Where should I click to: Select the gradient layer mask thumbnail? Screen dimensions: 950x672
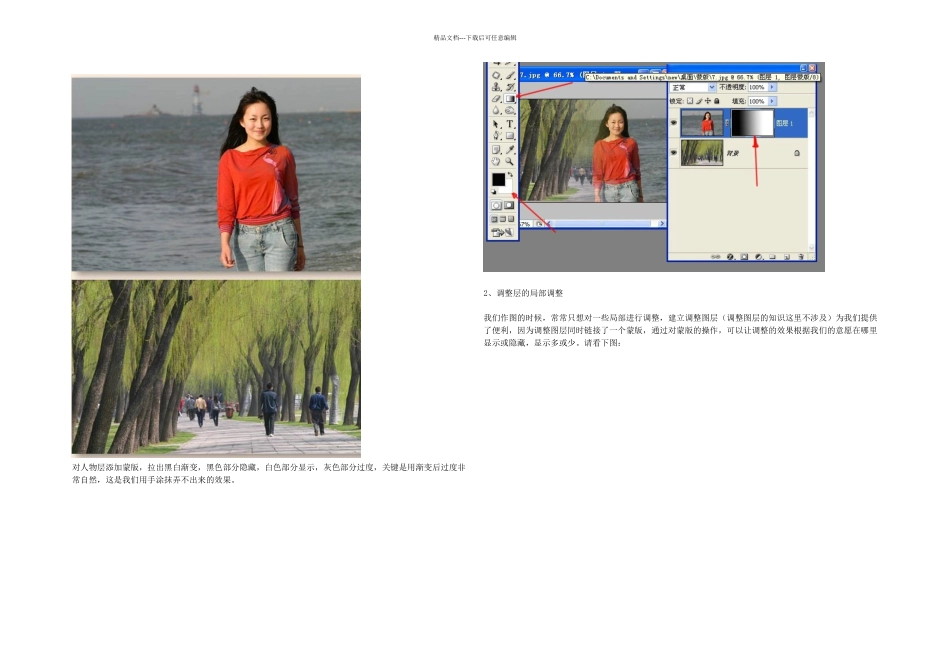[752, 123]
